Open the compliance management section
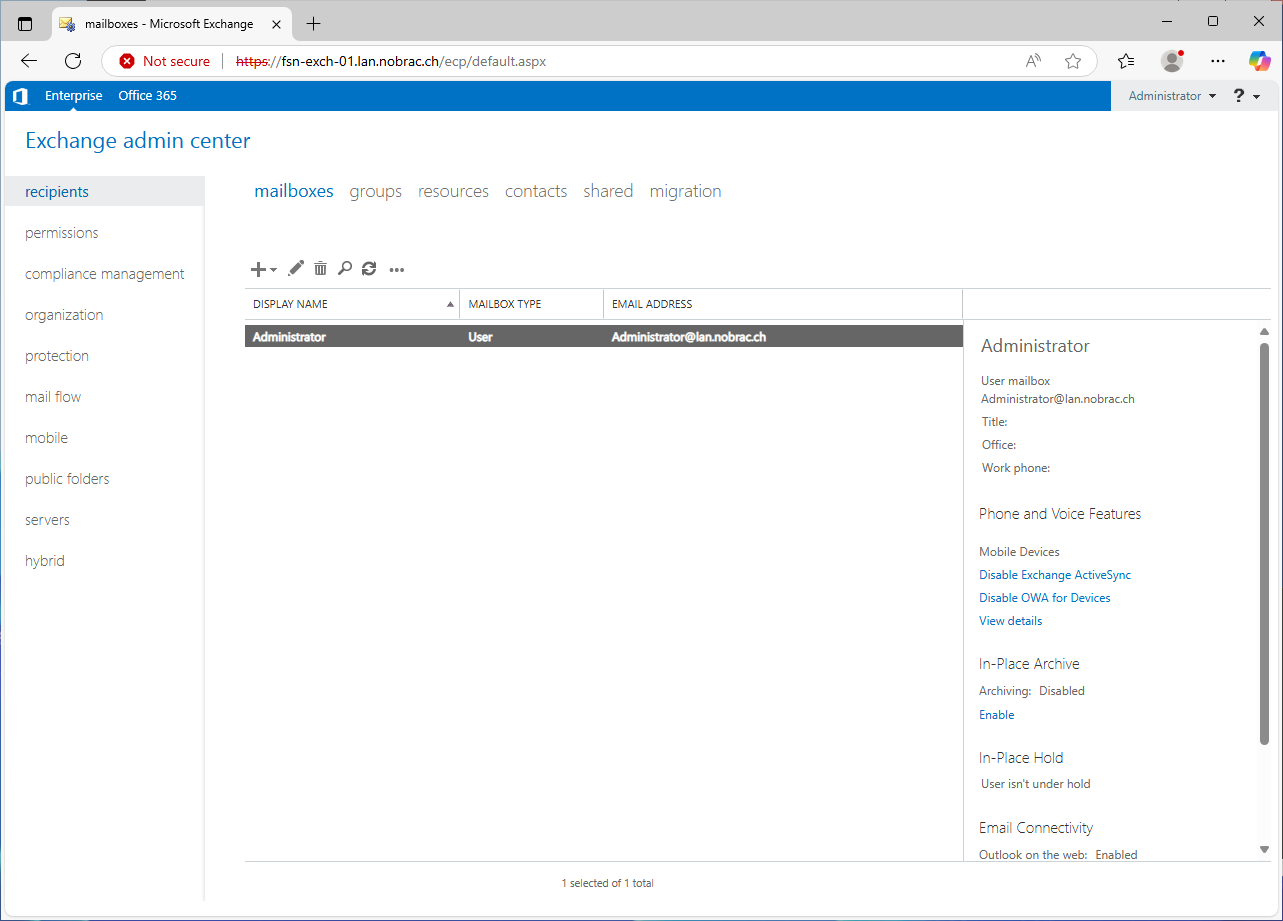 (x=105, y=274)
